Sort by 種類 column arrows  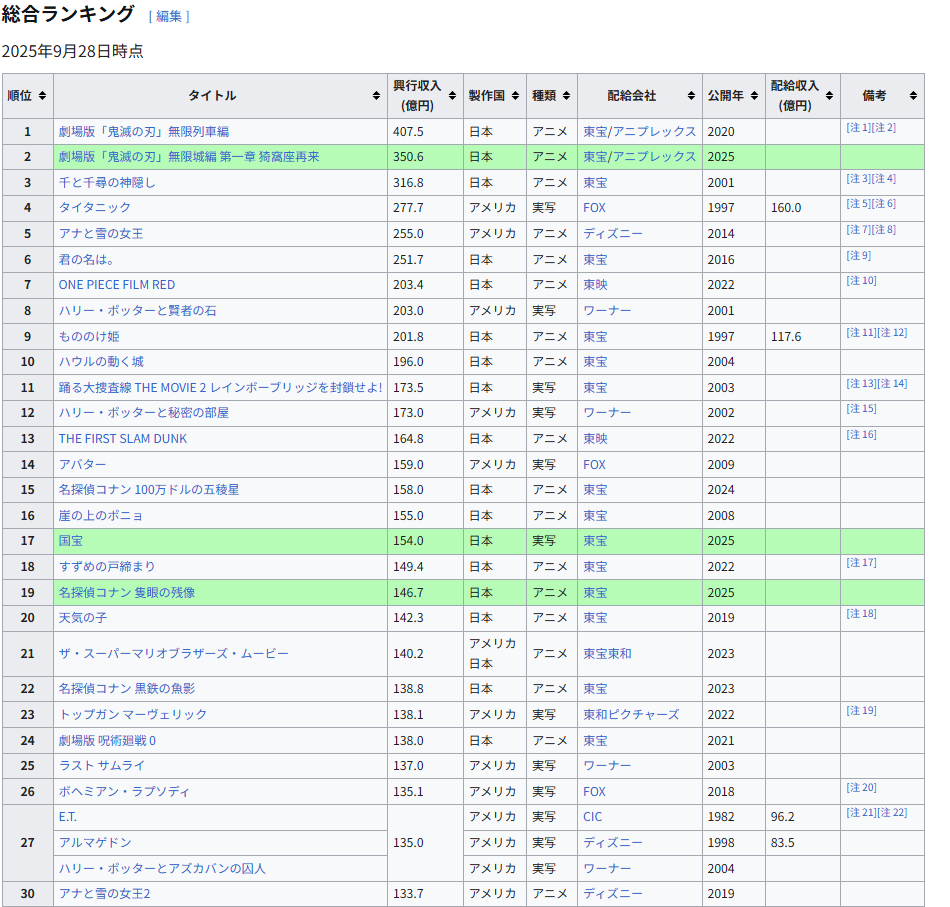click(x=566, y=96)
